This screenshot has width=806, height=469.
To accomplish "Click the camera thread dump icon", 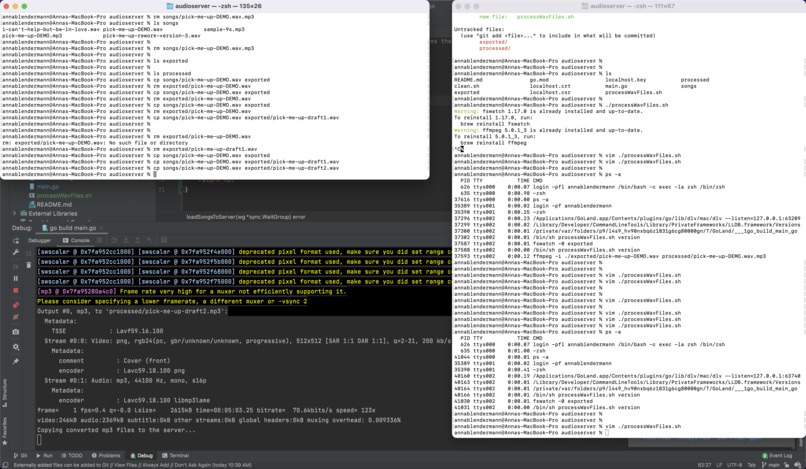I will coord(16,332).
